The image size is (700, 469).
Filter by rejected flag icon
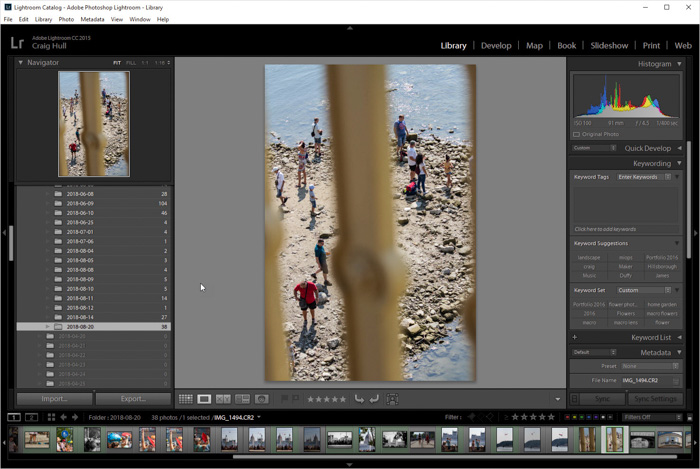(x=490, y=417)
